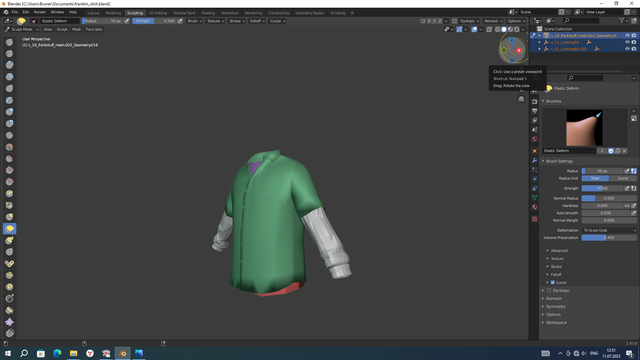Toggle viewport X-ray mode
This screenshot has width=640, height=360.
pos(489,29)
